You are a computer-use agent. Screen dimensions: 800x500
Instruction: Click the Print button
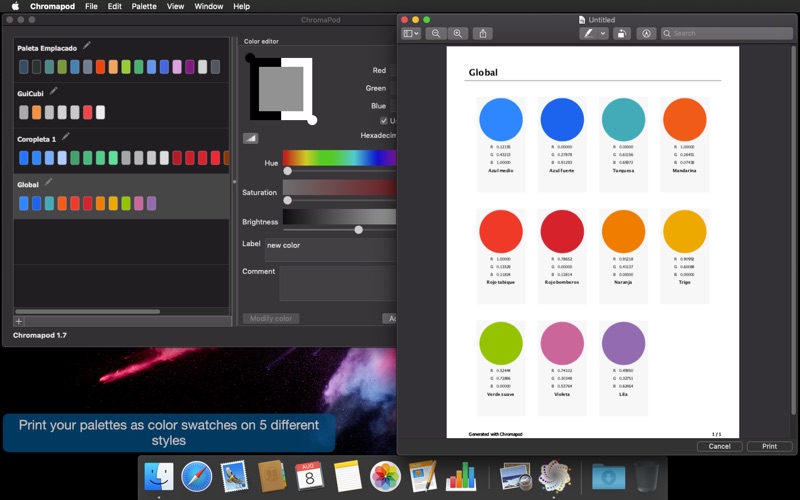click(x=769, y=446)
